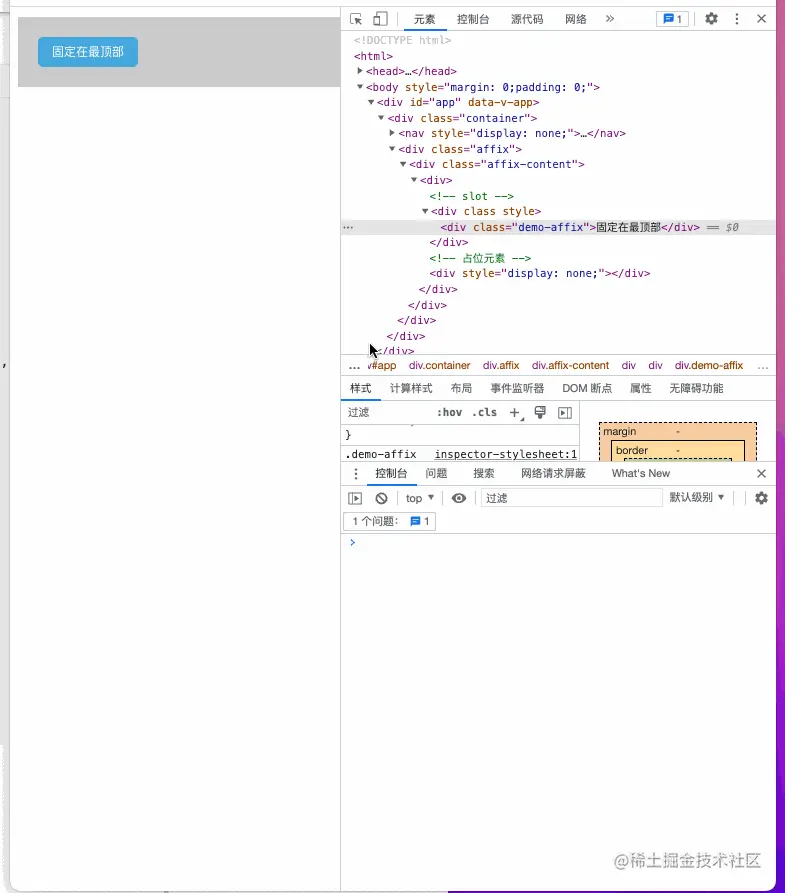This screenshot has width=785, height=893.
Task: Create live expression eye icon
Action: point(459,498)
